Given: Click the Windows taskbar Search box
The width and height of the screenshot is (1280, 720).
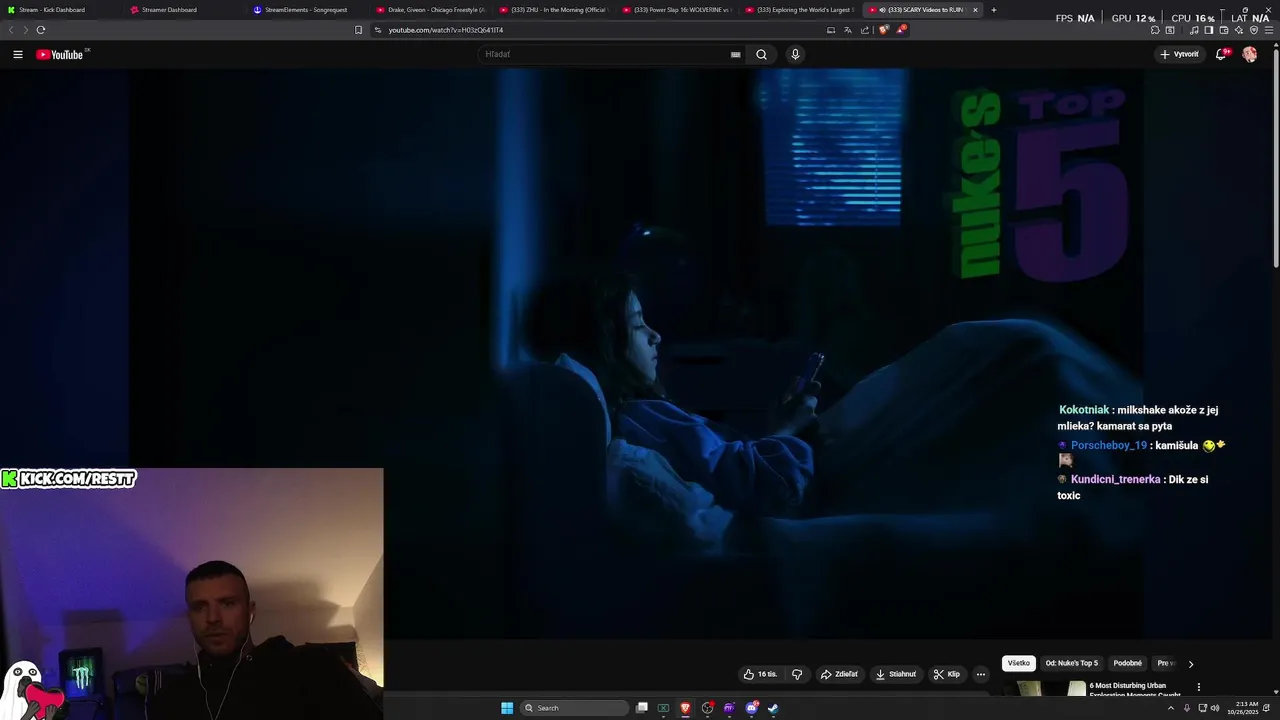Looking at the screenshot, I should [574, 708].
